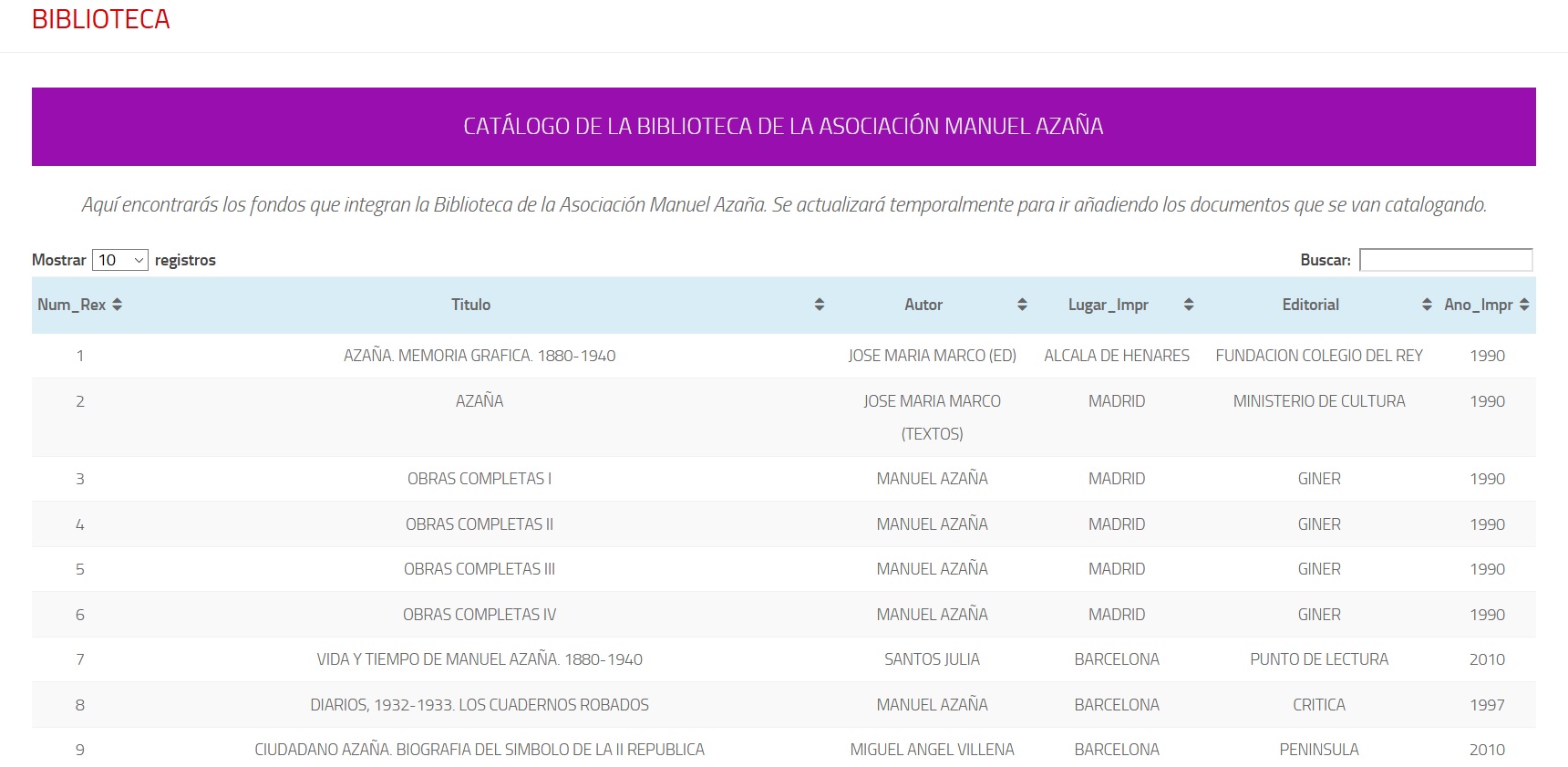1568x767 pixels.
Task: Click the purple CATÁLOGO DE LA BIBLIOTECA banner
Action: (784, 127)
